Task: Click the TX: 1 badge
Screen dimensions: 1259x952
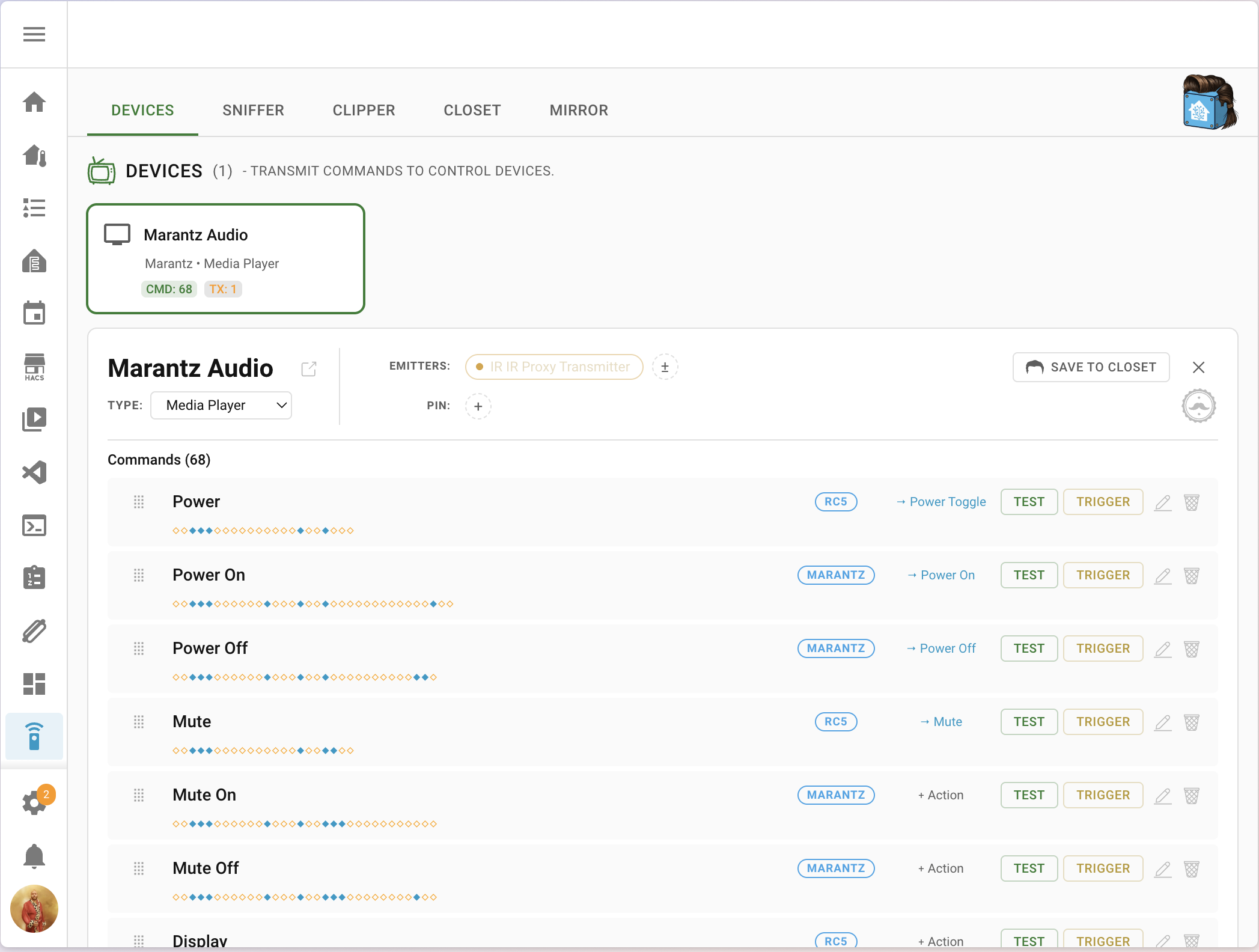Action: 223,289
